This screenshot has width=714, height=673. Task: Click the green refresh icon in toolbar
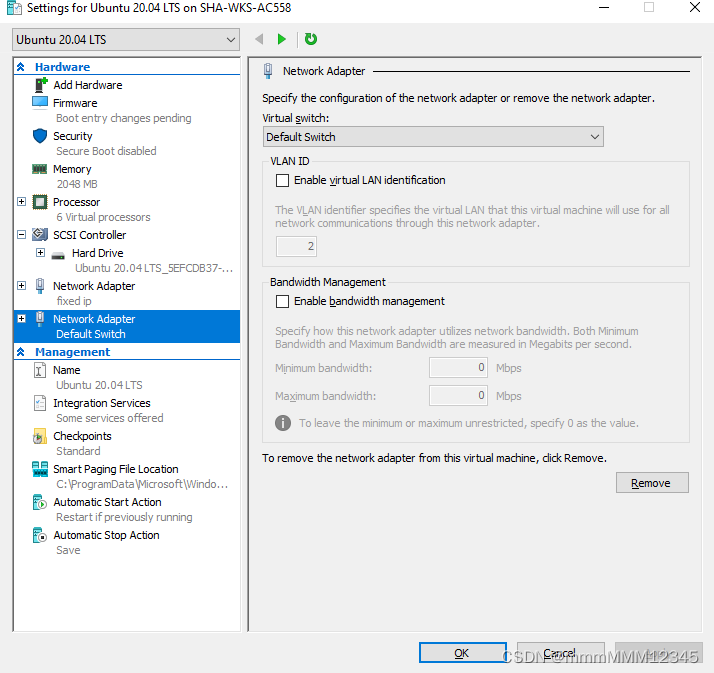(x=311, y=39)
